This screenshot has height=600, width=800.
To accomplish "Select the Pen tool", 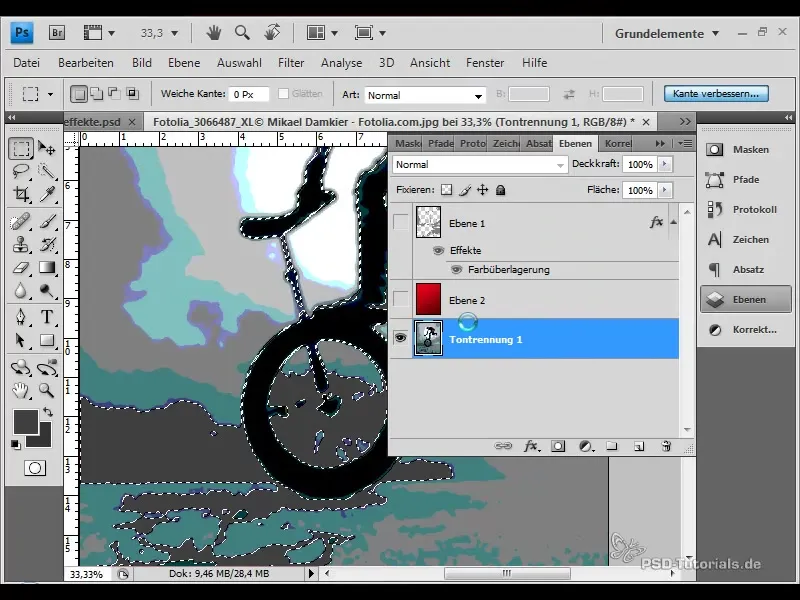I will point(21,317).
